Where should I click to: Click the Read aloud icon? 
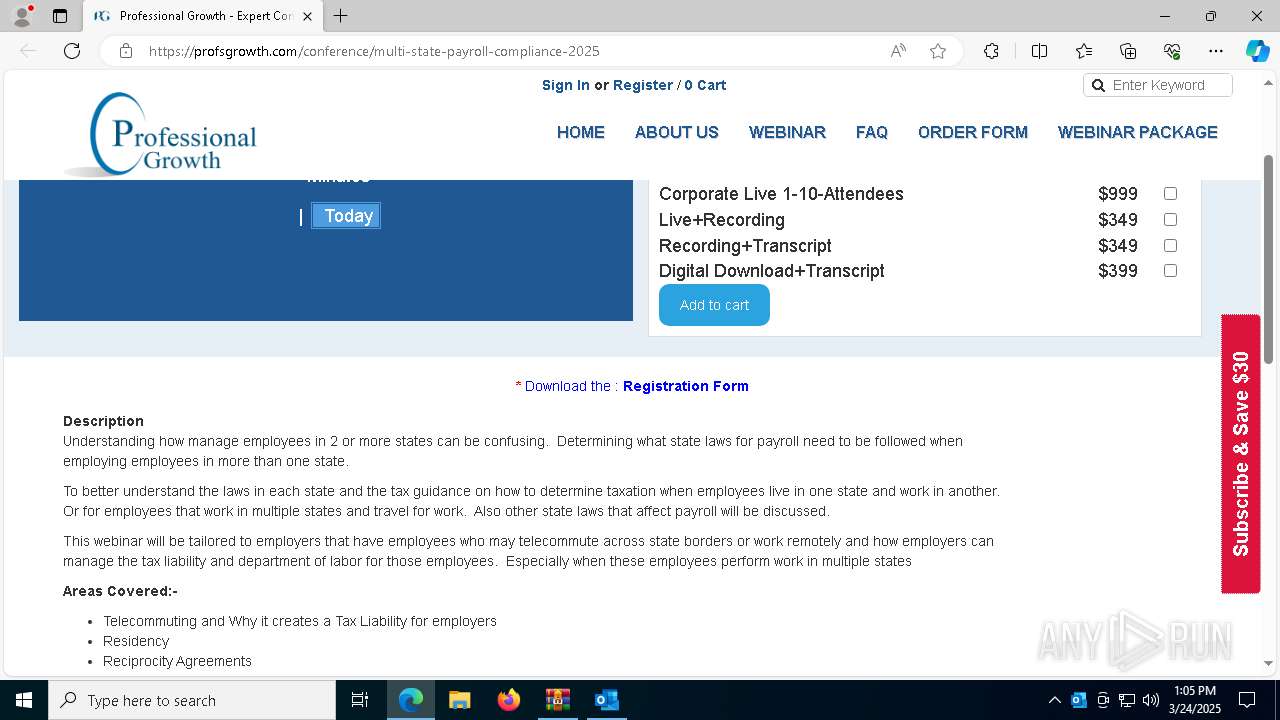point(898,51)
